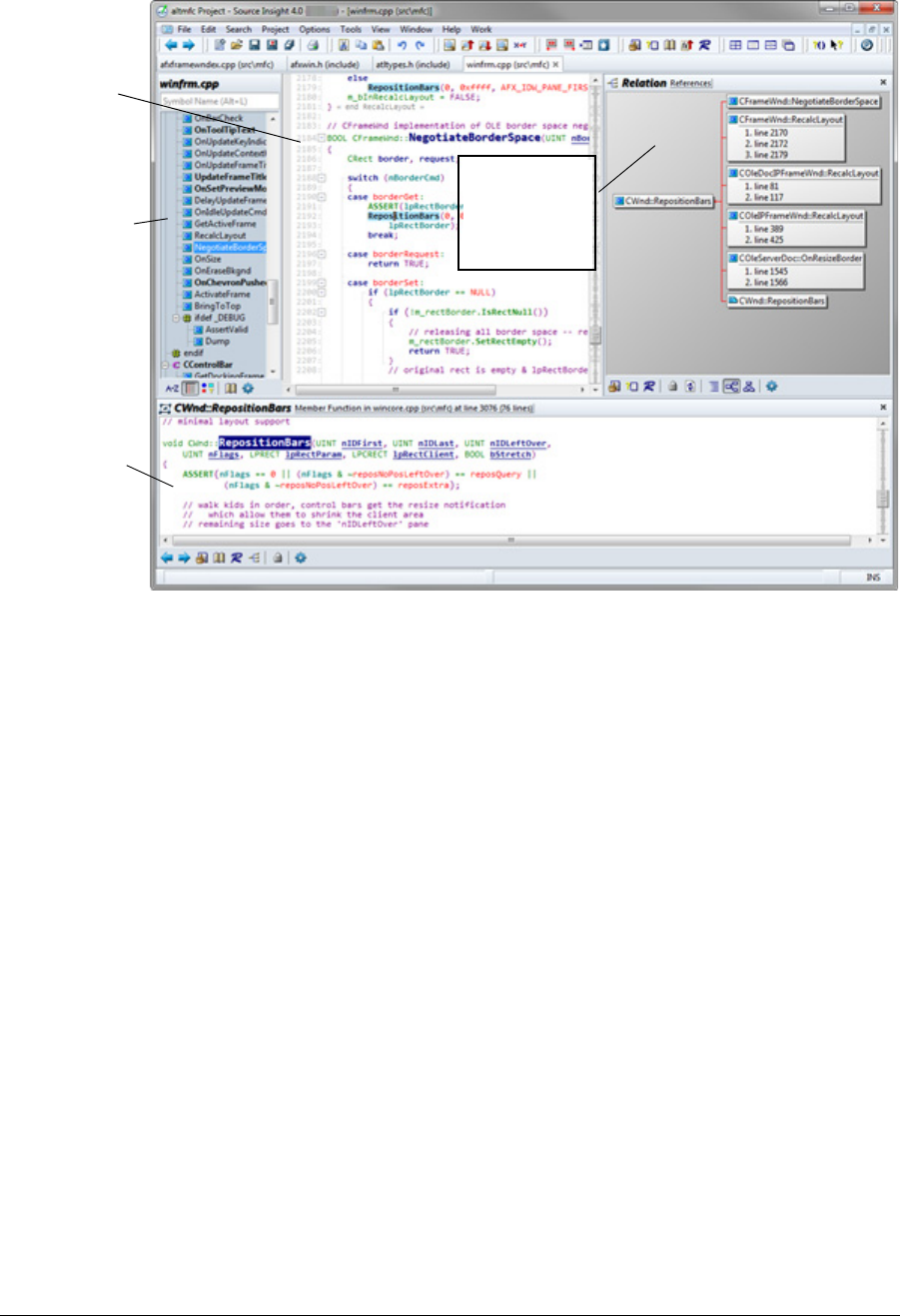The width and height of the screenshot is (900, 1316).
Task: Select Dump in symbol list
Action: 217,341
